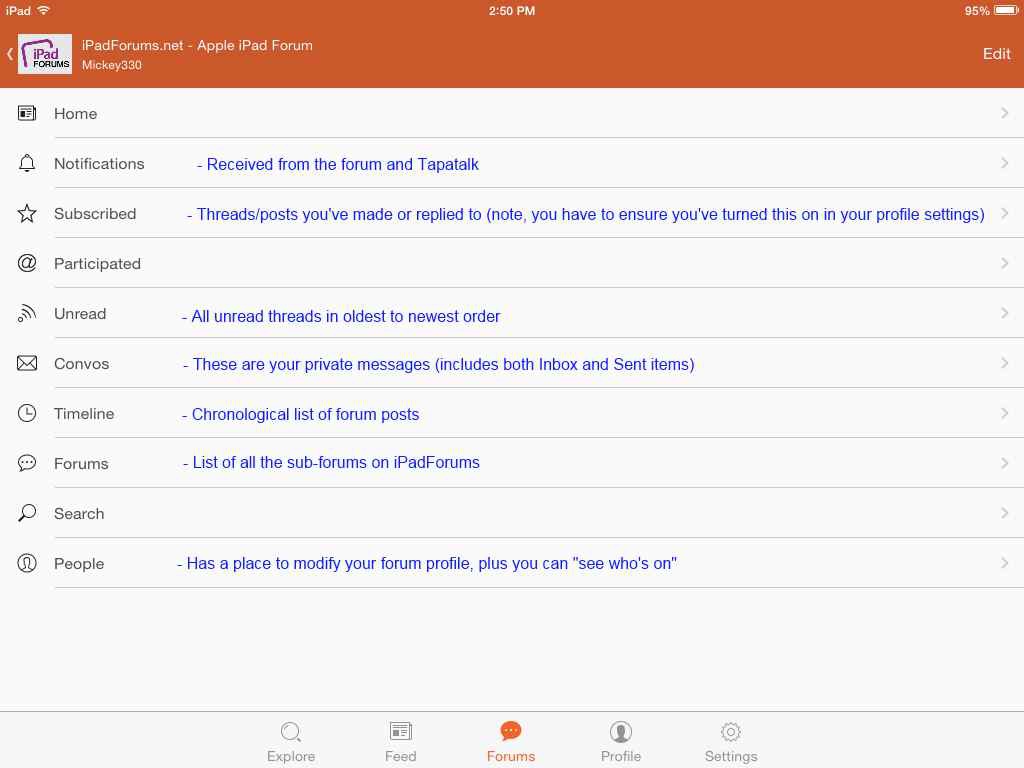Tap the iPad Forums logo thumbnail
Viewport: 1024px width, 768px height.
(44, 54)
